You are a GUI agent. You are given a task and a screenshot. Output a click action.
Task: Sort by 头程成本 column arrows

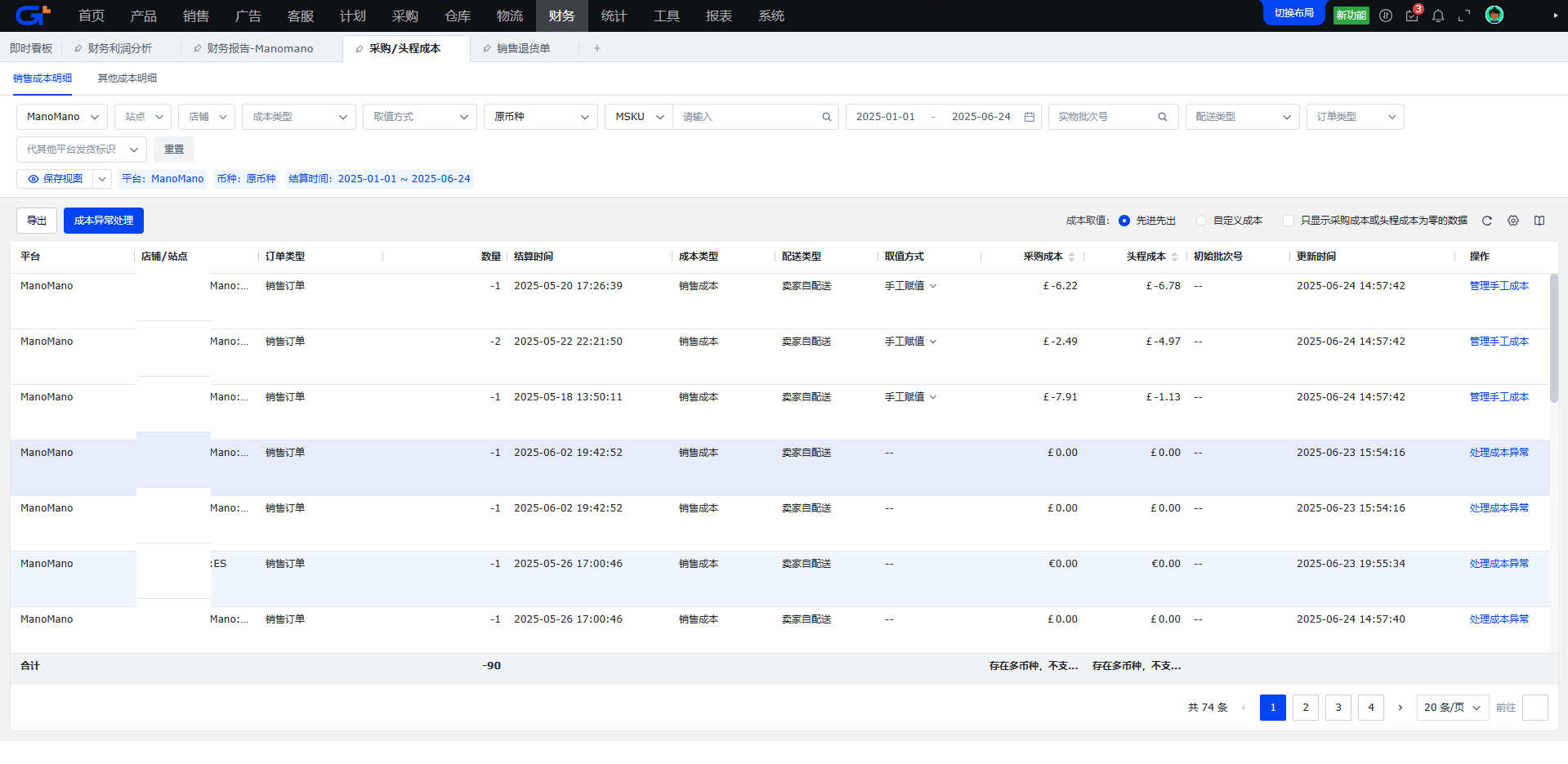tap(1174, 257)
